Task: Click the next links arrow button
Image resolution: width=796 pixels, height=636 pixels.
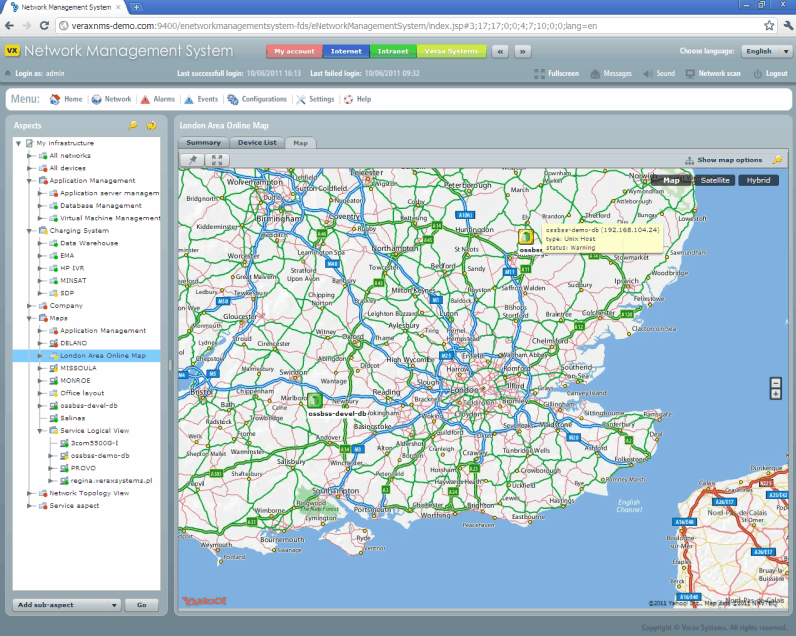Action: (522, 51)
